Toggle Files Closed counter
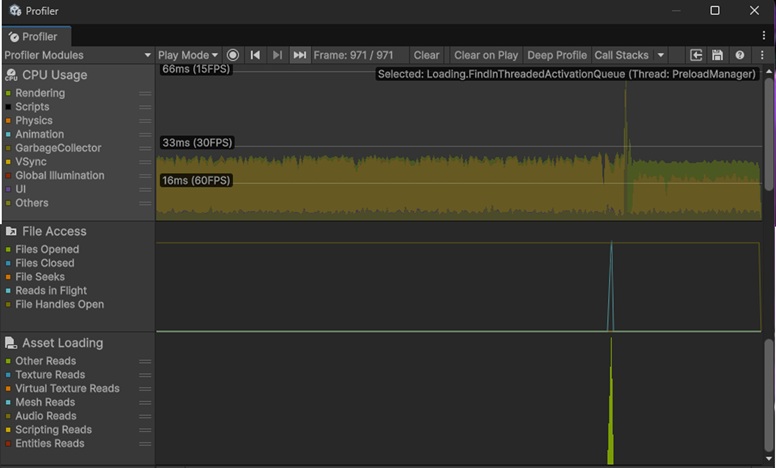Image resolution: width=776 pixels, height=468 pixels. [x=8, y=263]
